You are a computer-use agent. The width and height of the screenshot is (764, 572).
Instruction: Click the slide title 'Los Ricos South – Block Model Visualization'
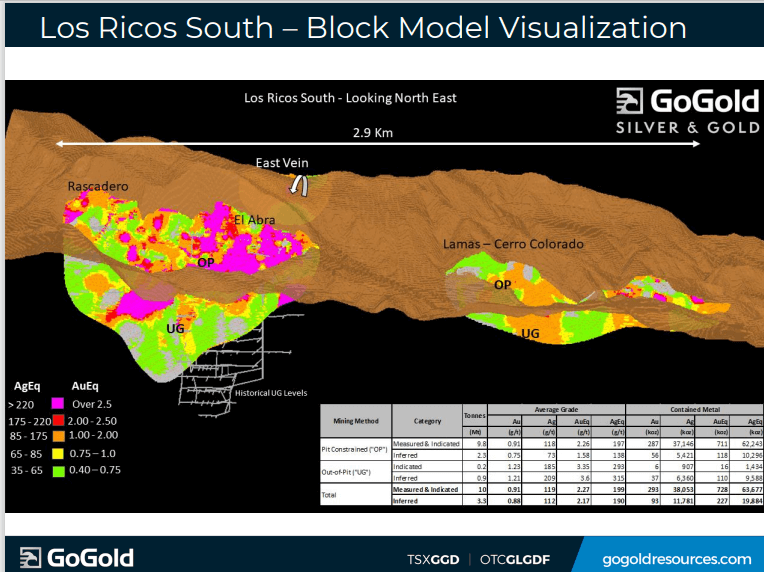(x=363, y=27)
